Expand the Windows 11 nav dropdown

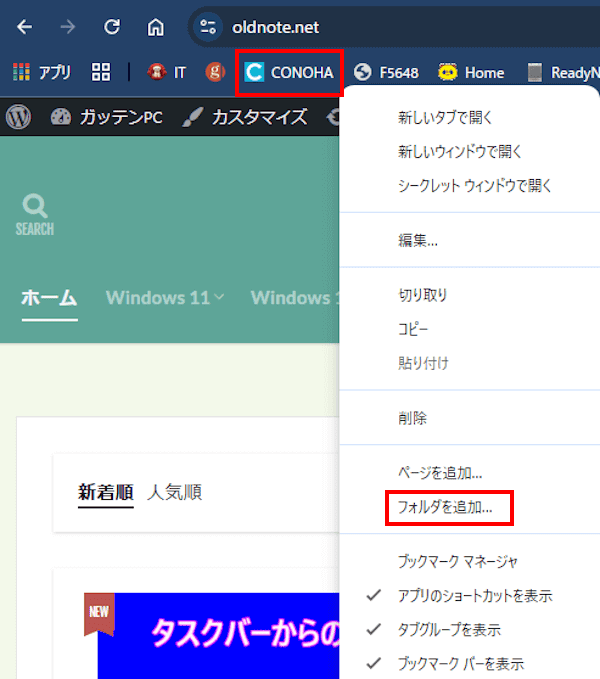[165, 297]
